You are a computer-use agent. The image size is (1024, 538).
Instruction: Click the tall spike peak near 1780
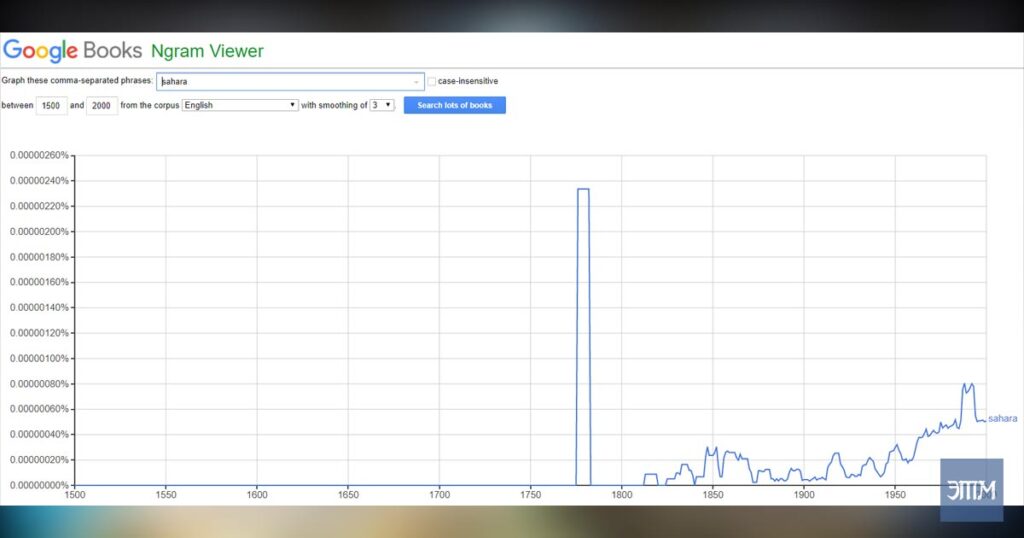[x=583, y=189]
